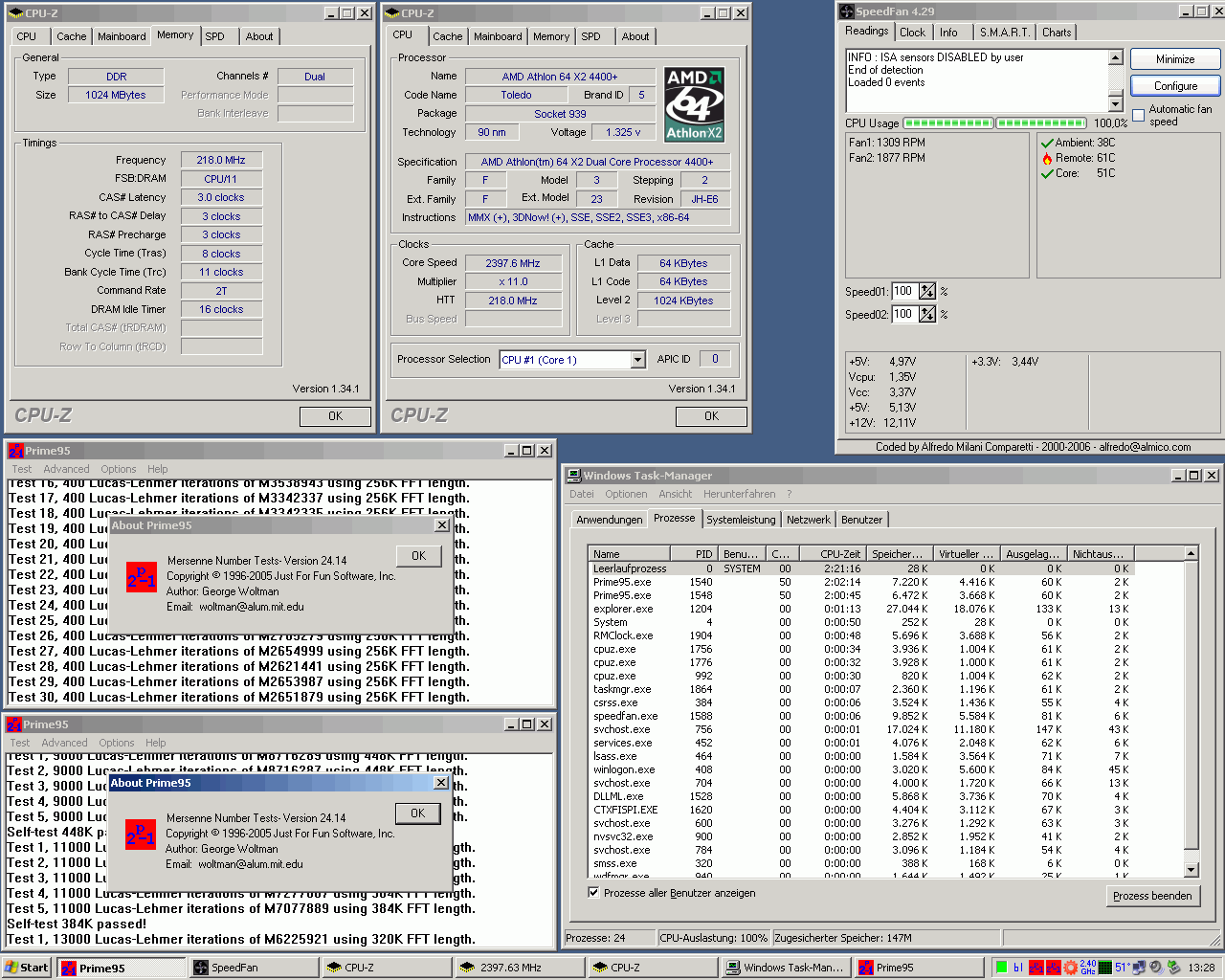Switch to Systemleistung tab in Task-Manager
This screenshot has height=980, width=1225.
[741, 520]
